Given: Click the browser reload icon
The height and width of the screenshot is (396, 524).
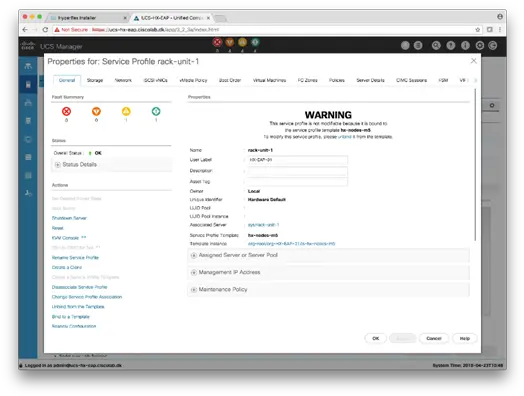Looking at the screenshot, I should [45, 30].
